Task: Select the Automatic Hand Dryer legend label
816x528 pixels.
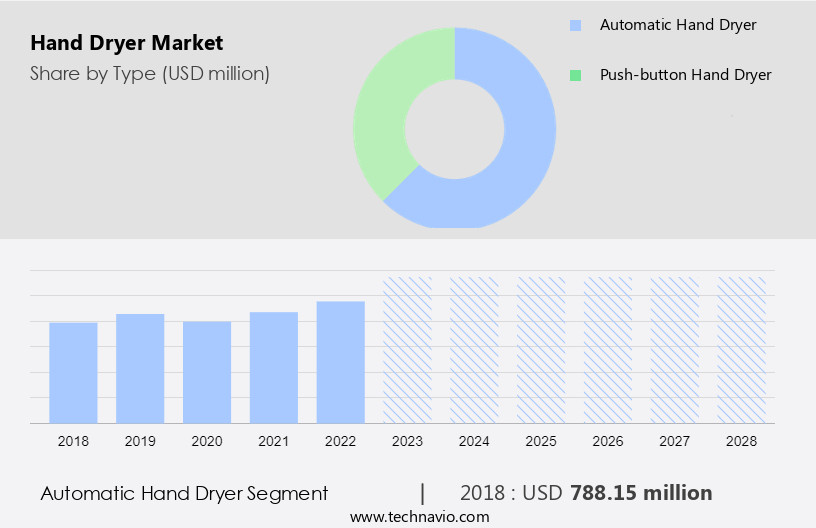Action: pos(677,25)
